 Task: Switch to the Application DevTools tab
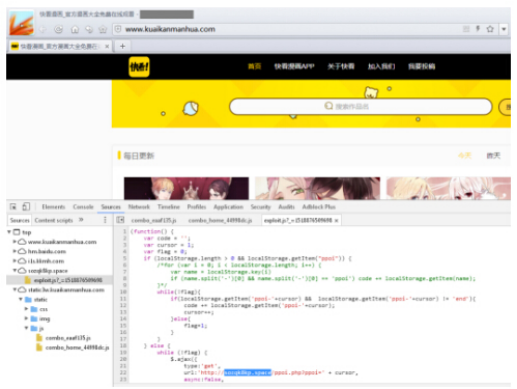coord(228,207)
